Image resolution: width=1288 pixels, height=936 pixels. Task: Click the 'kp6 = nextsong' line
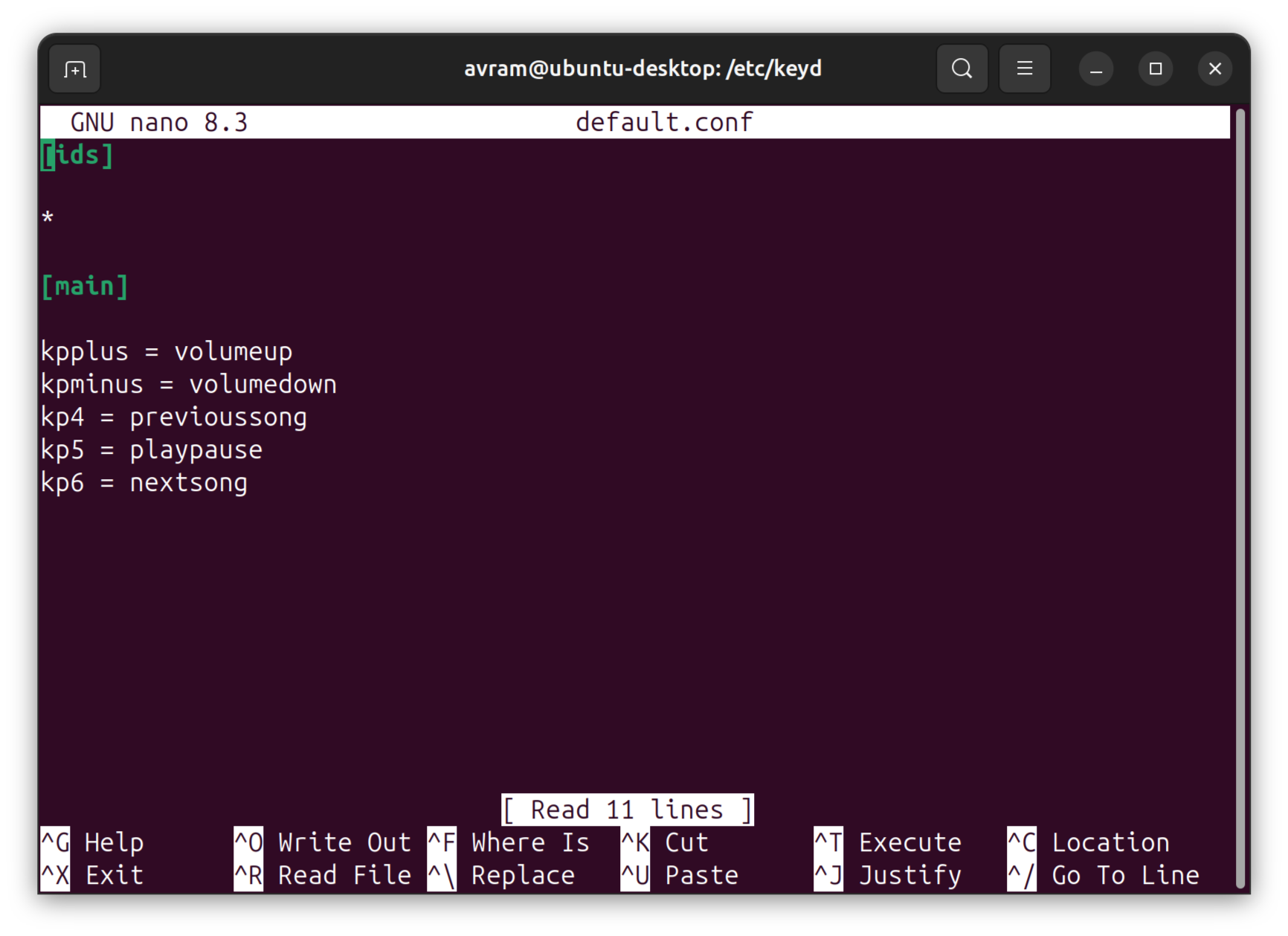144,482
